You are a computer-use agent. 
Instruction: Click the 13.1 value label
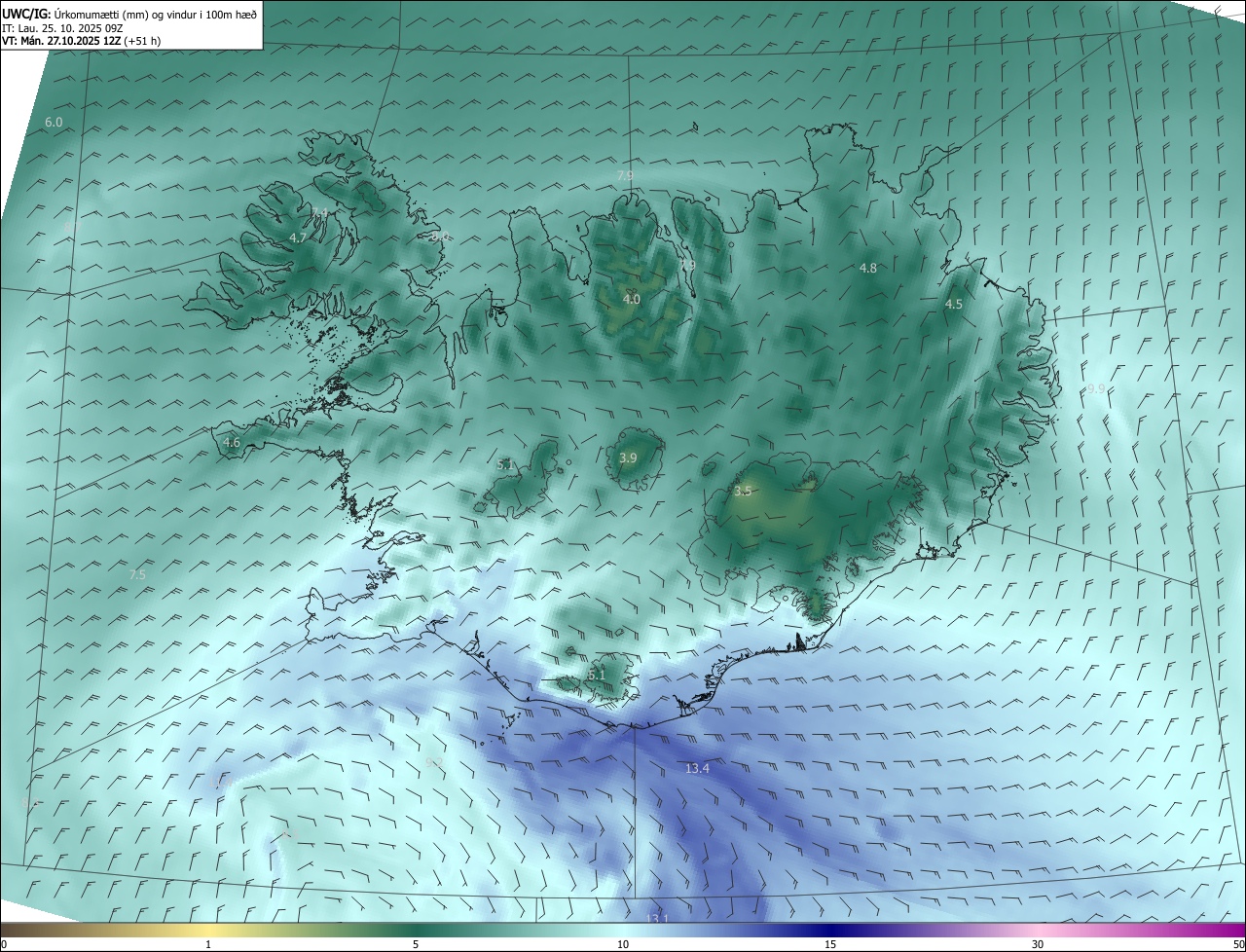tap(658, 918)
